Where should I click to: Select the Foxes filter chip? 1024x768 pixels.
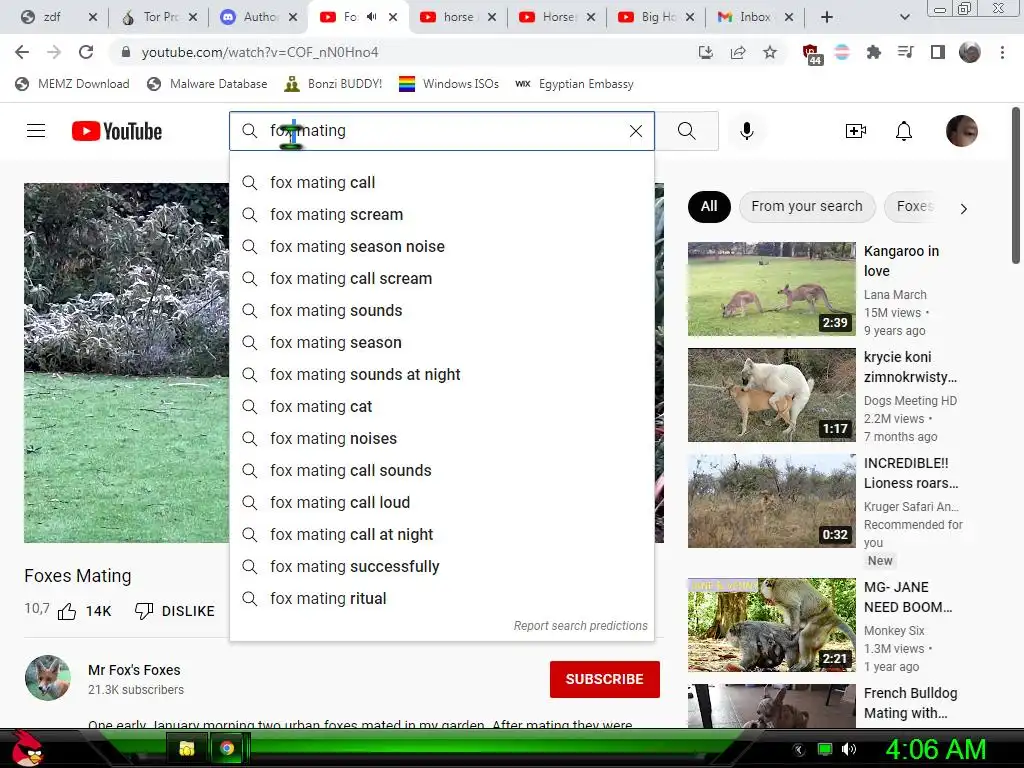914,206
